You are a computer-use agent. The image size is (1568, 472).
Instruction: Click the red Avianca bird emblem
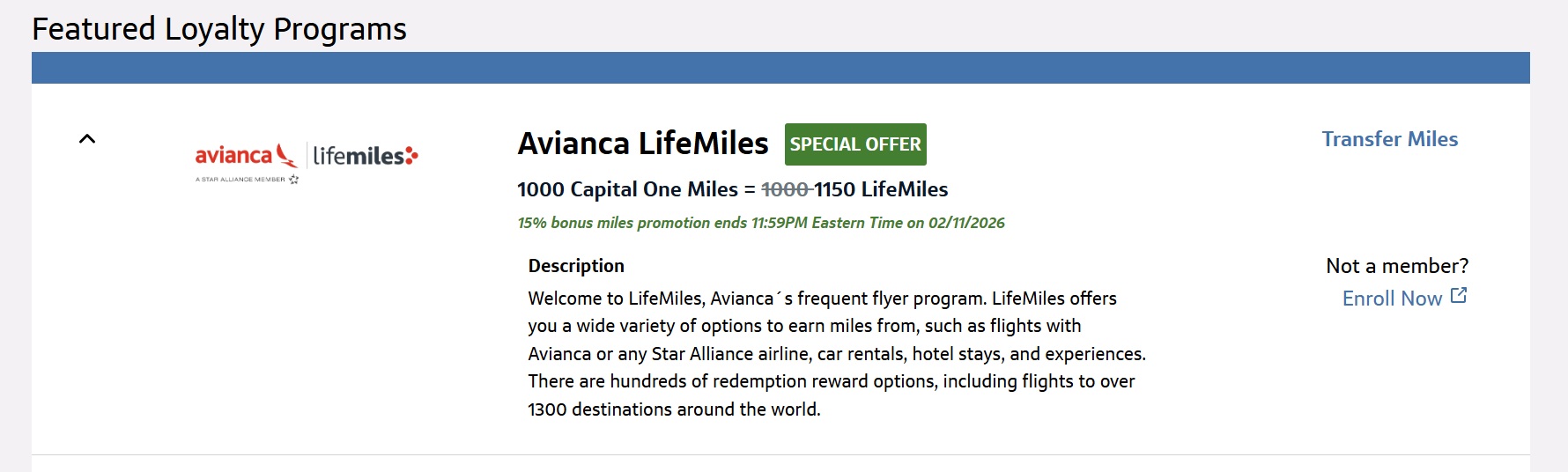286,156
